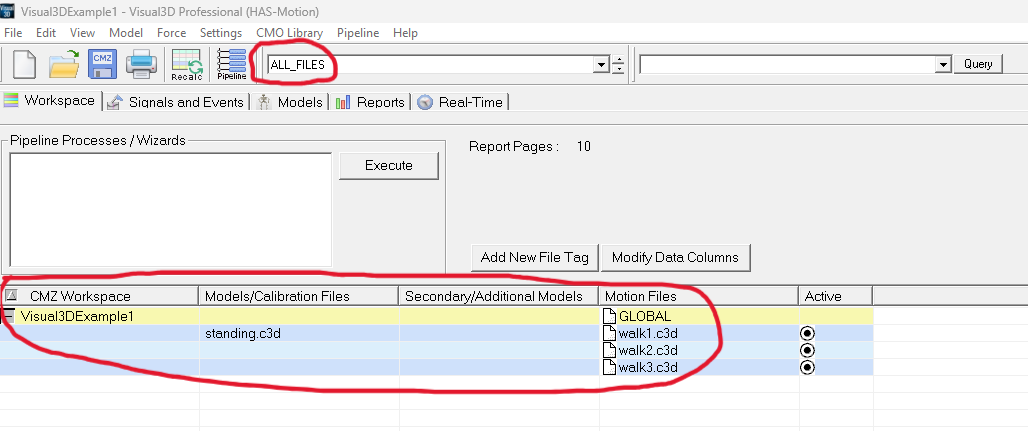Screen dimensions: 1028x431
Task: Click Modify Data Columns button
Action: (675, 257)
